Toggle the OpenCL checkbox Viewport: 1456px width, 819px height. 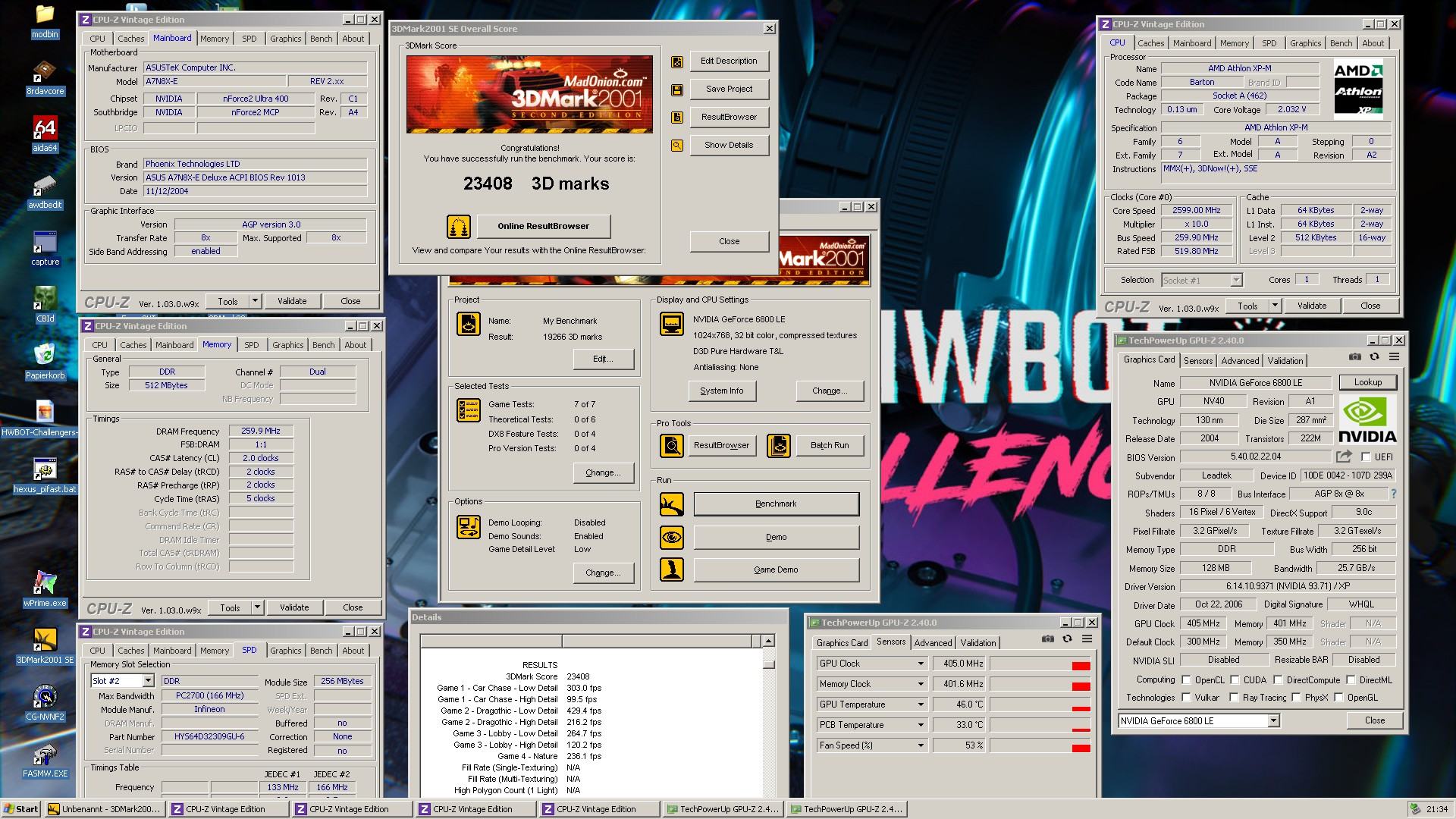point(1186,680)
